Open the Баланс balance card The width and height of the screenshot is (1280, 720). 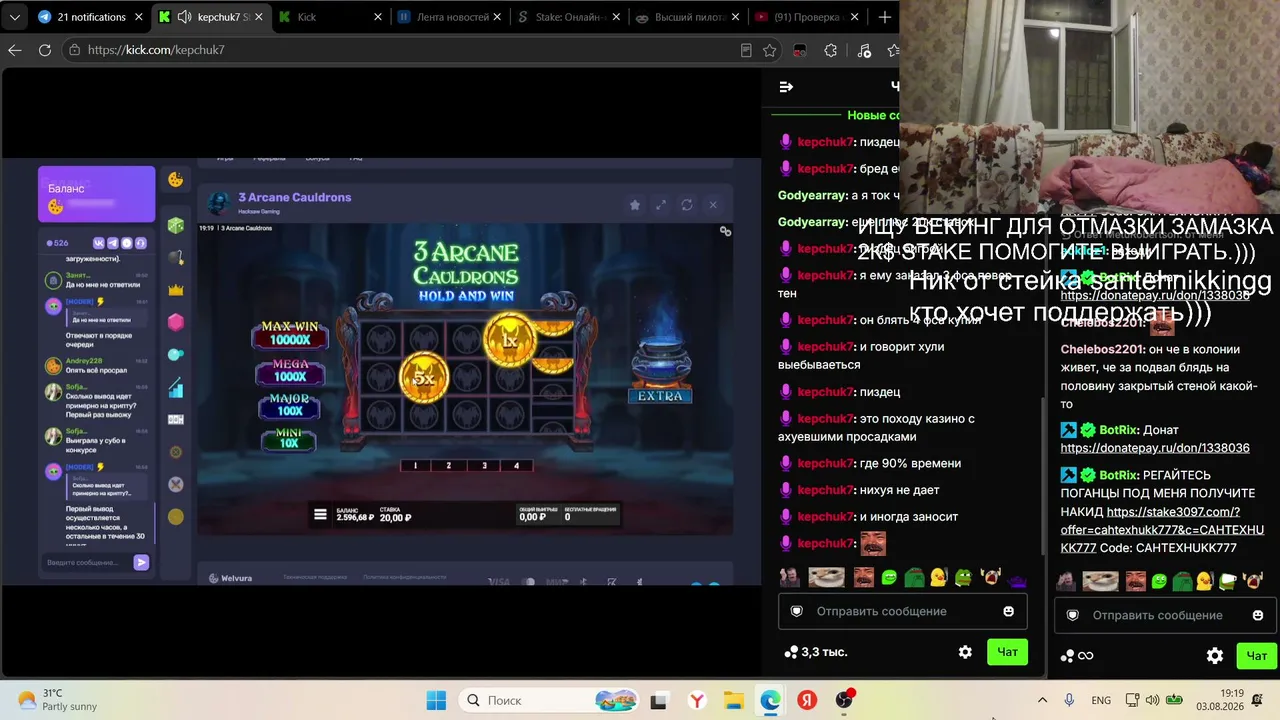coord(96,194)
